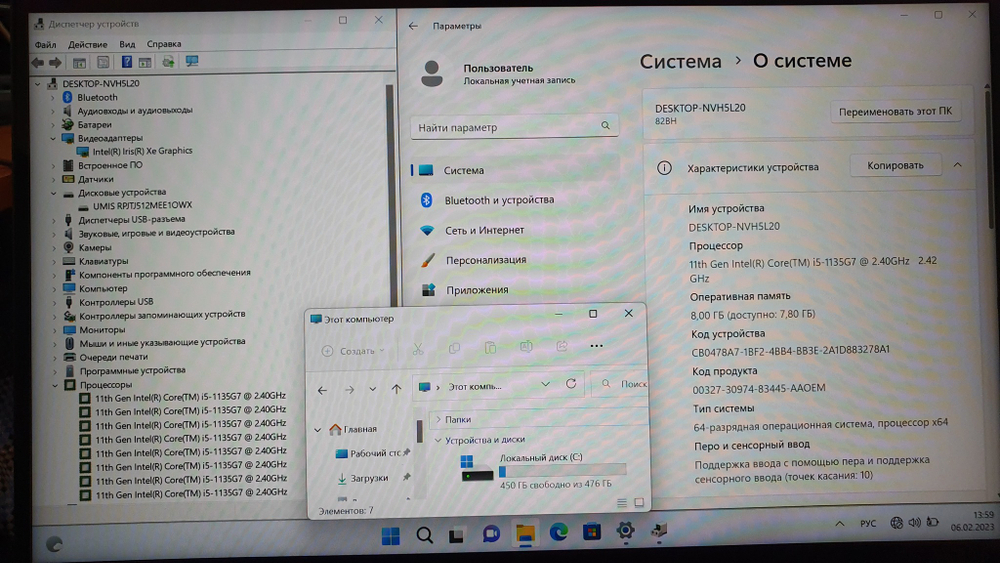Open the help icon in Device Manager toolbar
The height and width of the screenshot is (563, 1000).
tap(126, 62)
